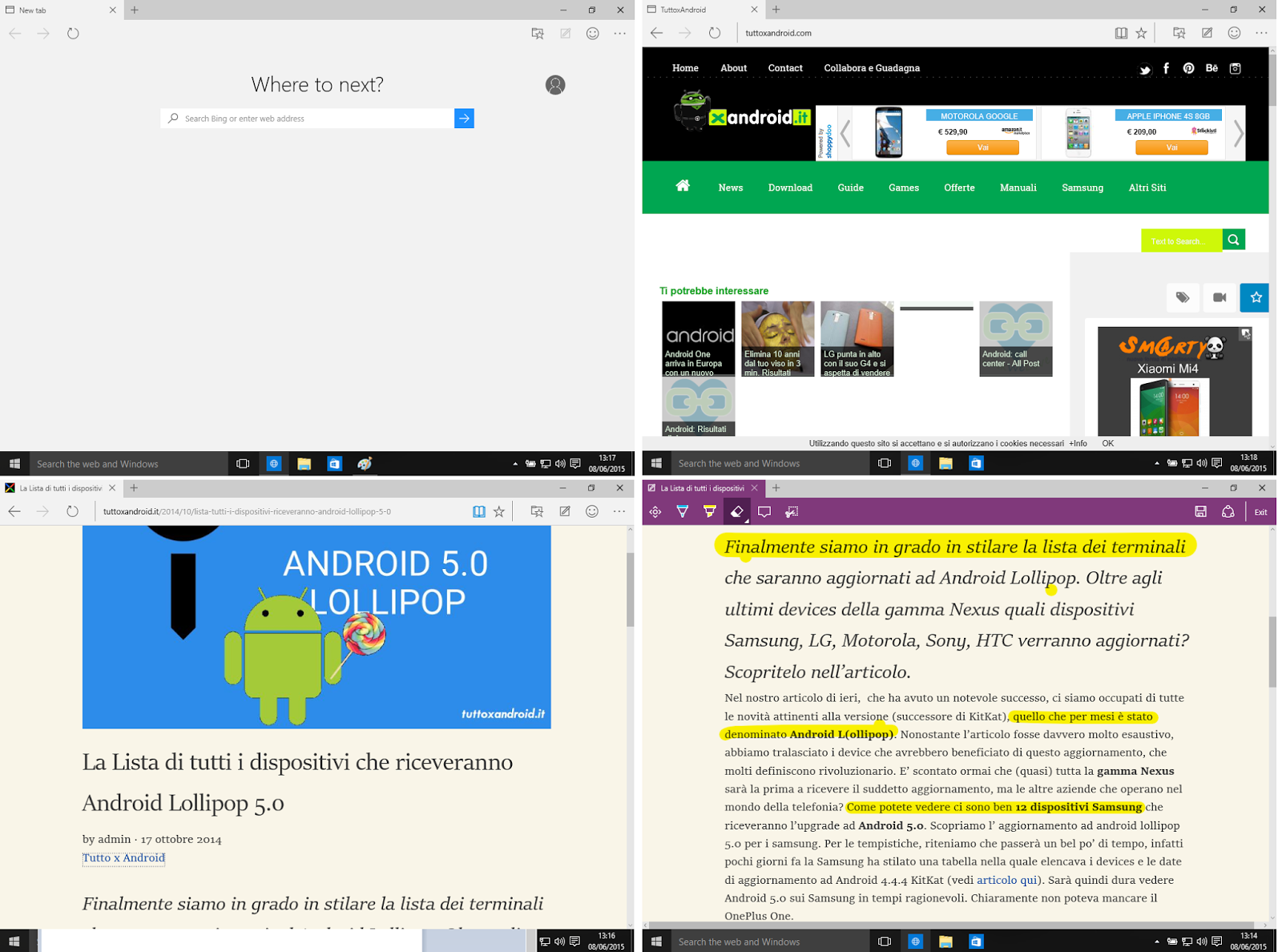This screenshot has height=952, width=1282.
Task: Follow the Tutto x Android author link
Action: point(123,857)
